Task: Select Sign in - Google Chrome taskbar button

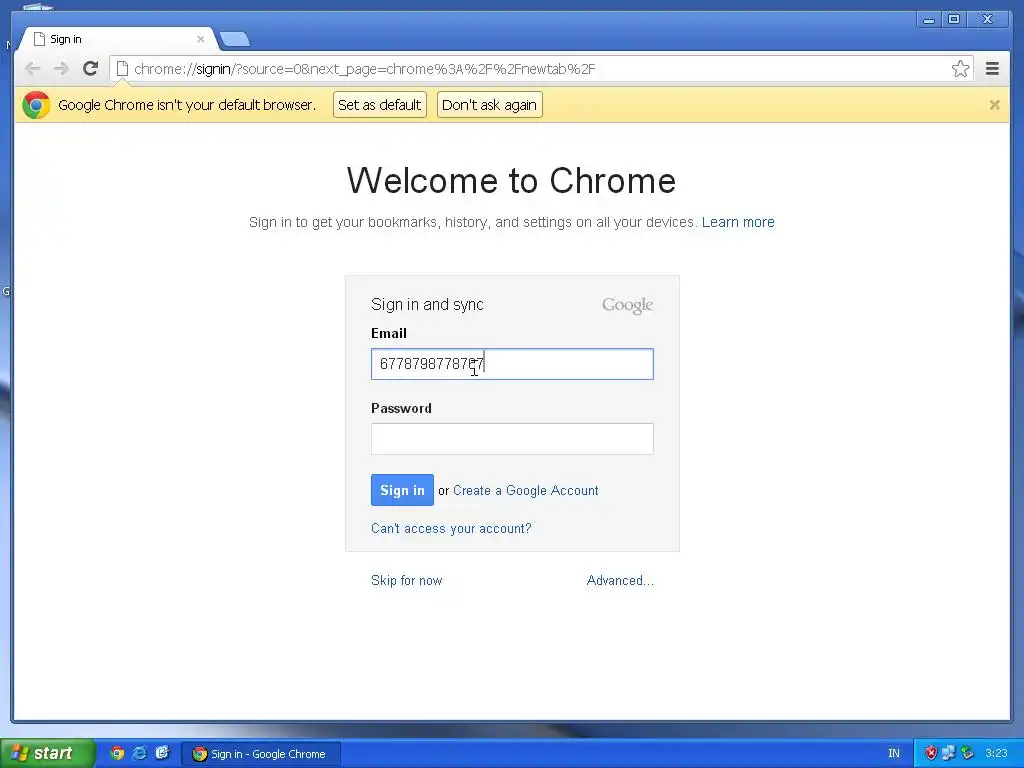Action: [260, 754]
